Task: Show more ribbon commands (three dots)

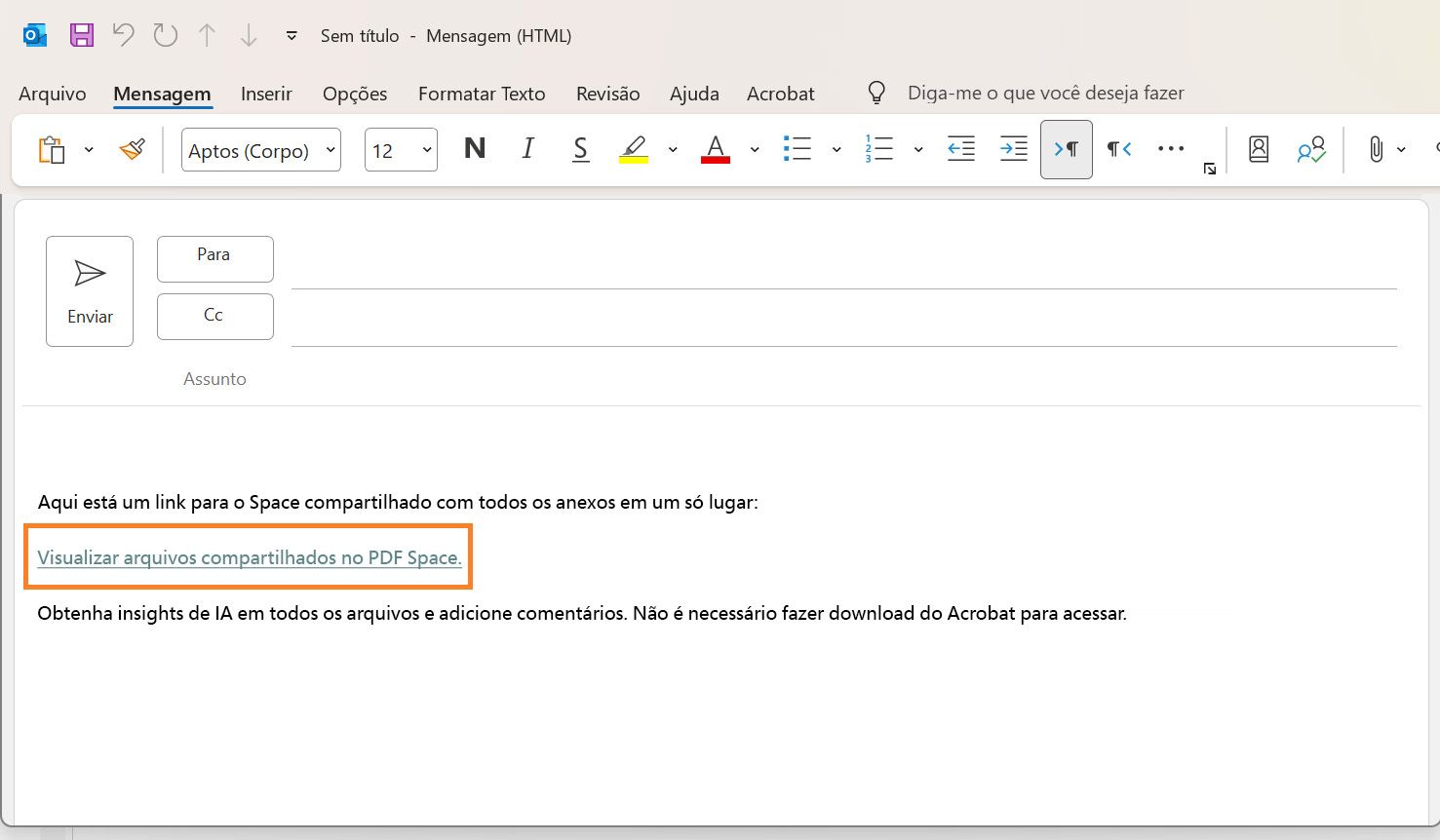Action: click(x=1171, y=149)
